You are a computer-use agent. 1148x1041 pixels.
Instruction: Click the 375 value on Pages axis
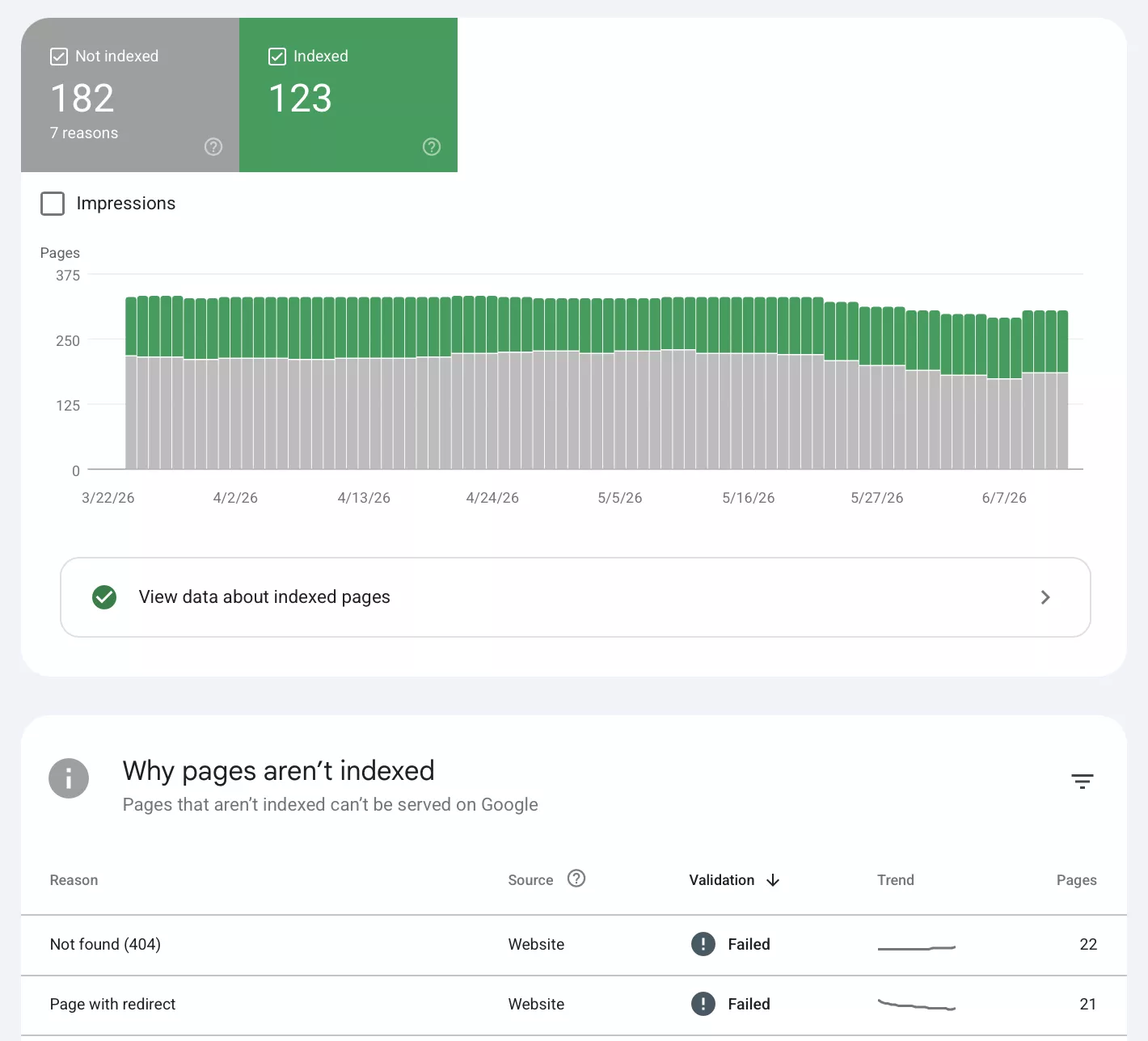point(68,276)
